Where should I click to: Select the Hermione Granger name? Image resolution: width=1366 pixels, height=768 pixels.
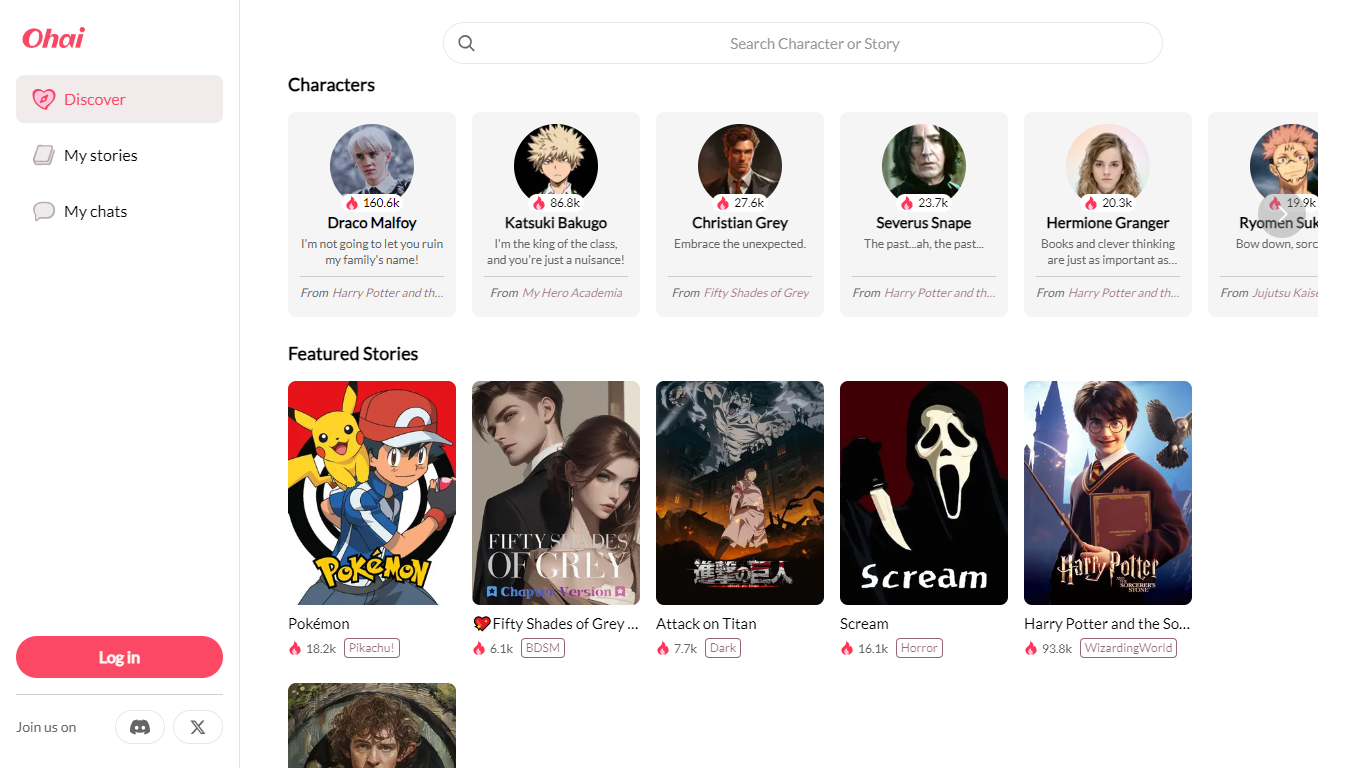[x=1108, y=223]
